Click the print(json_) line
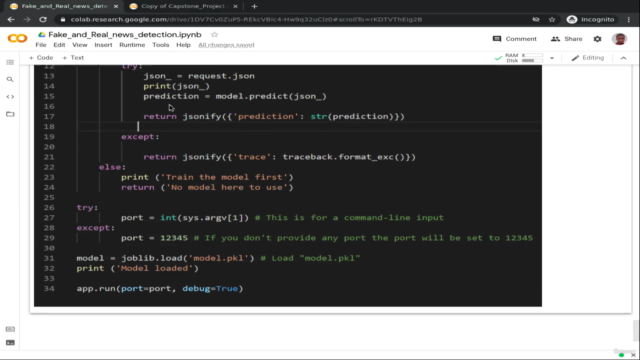Screen dimensions: 640x360 (x=176, y=86)
